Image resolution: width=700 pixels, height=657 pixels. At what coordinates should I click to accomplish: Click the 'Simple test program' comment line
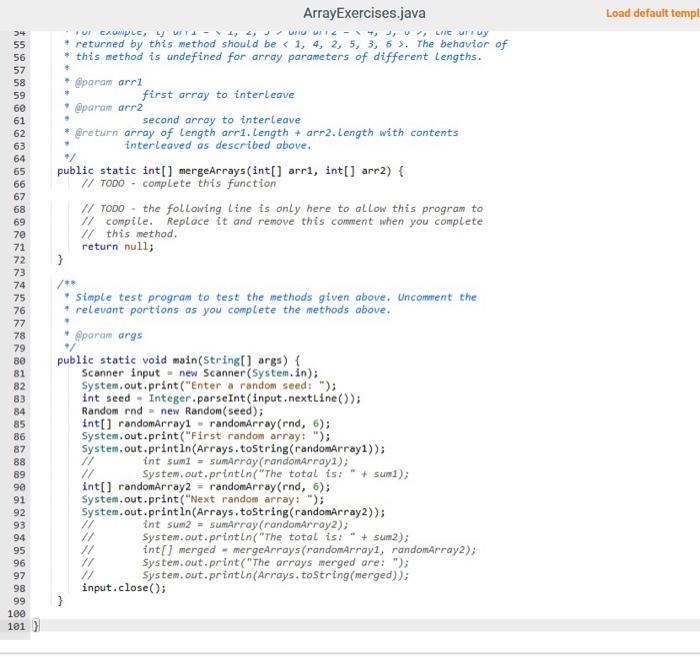click(270, 297)
